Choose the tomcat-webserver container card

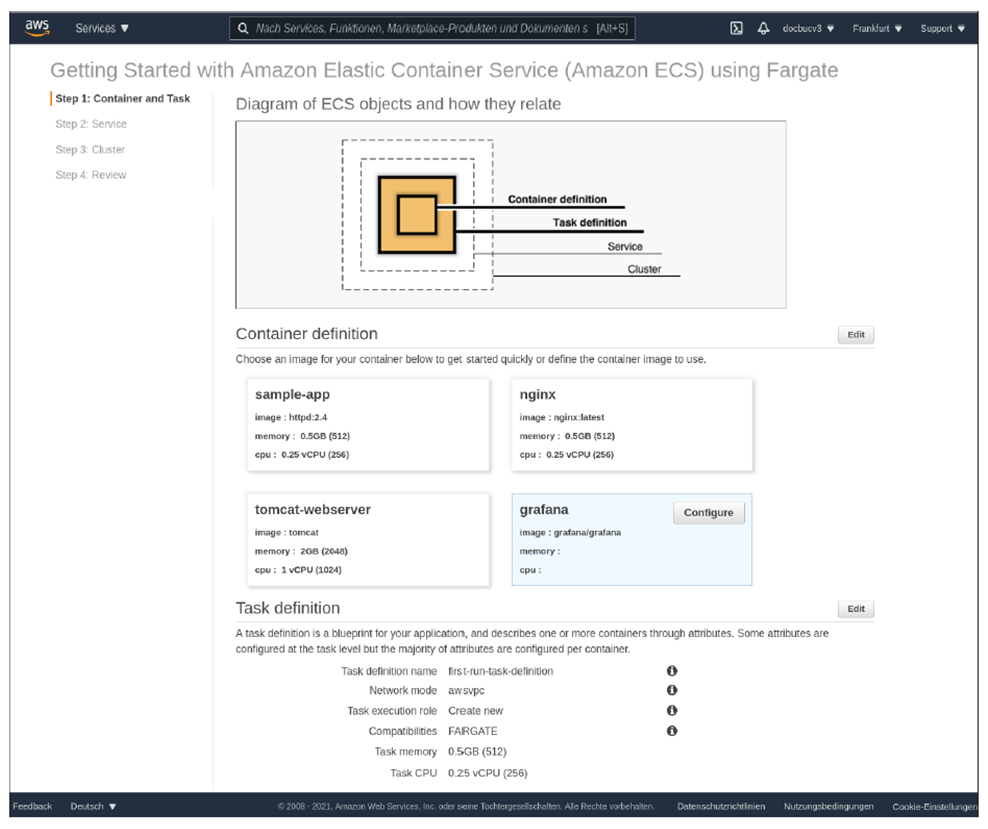pyautogui.click(x=368, y=540)
